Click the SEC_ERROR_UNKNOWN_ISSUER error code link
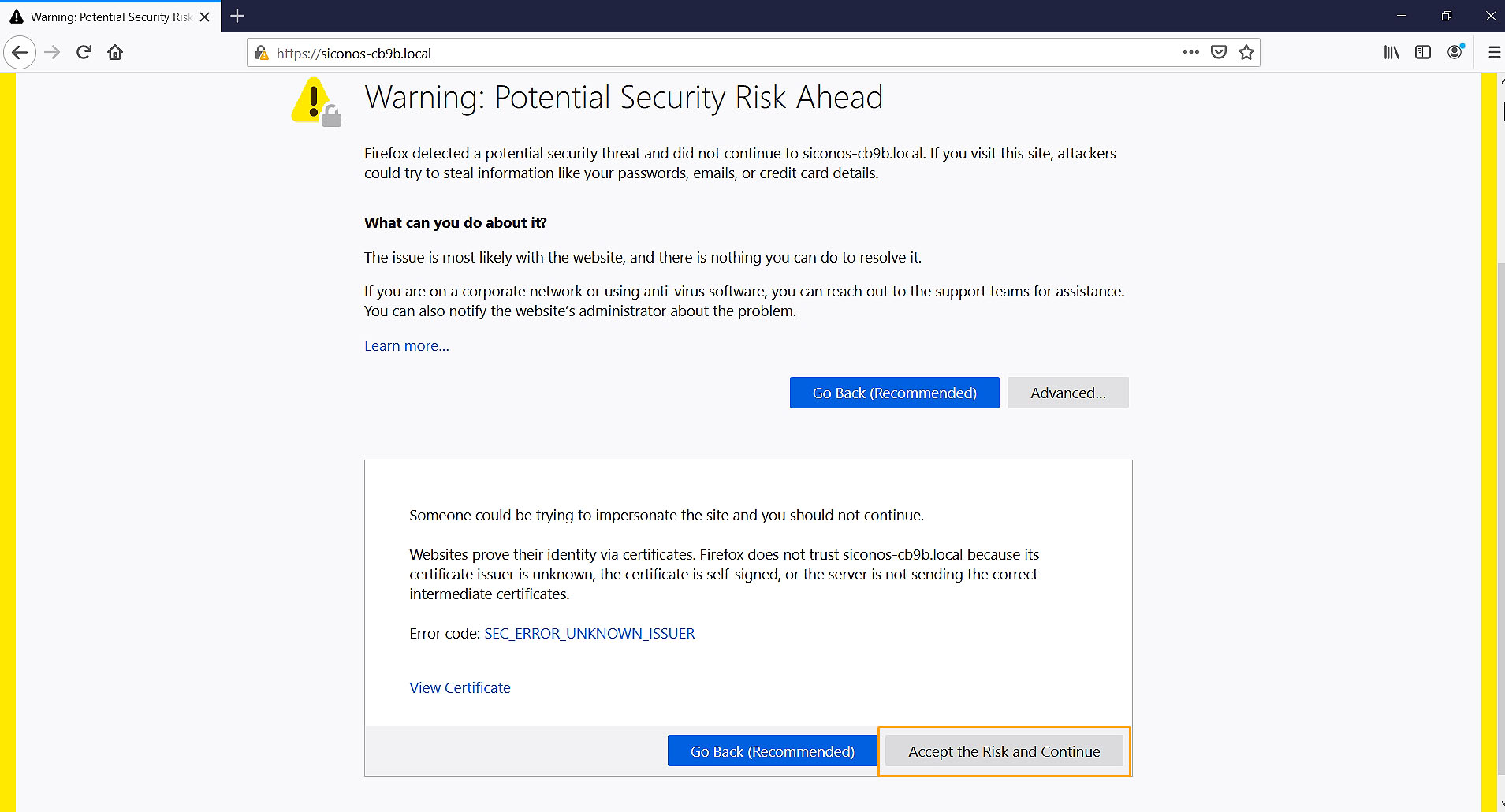This screenshot has width=1505, height=812. pos(589,634)
